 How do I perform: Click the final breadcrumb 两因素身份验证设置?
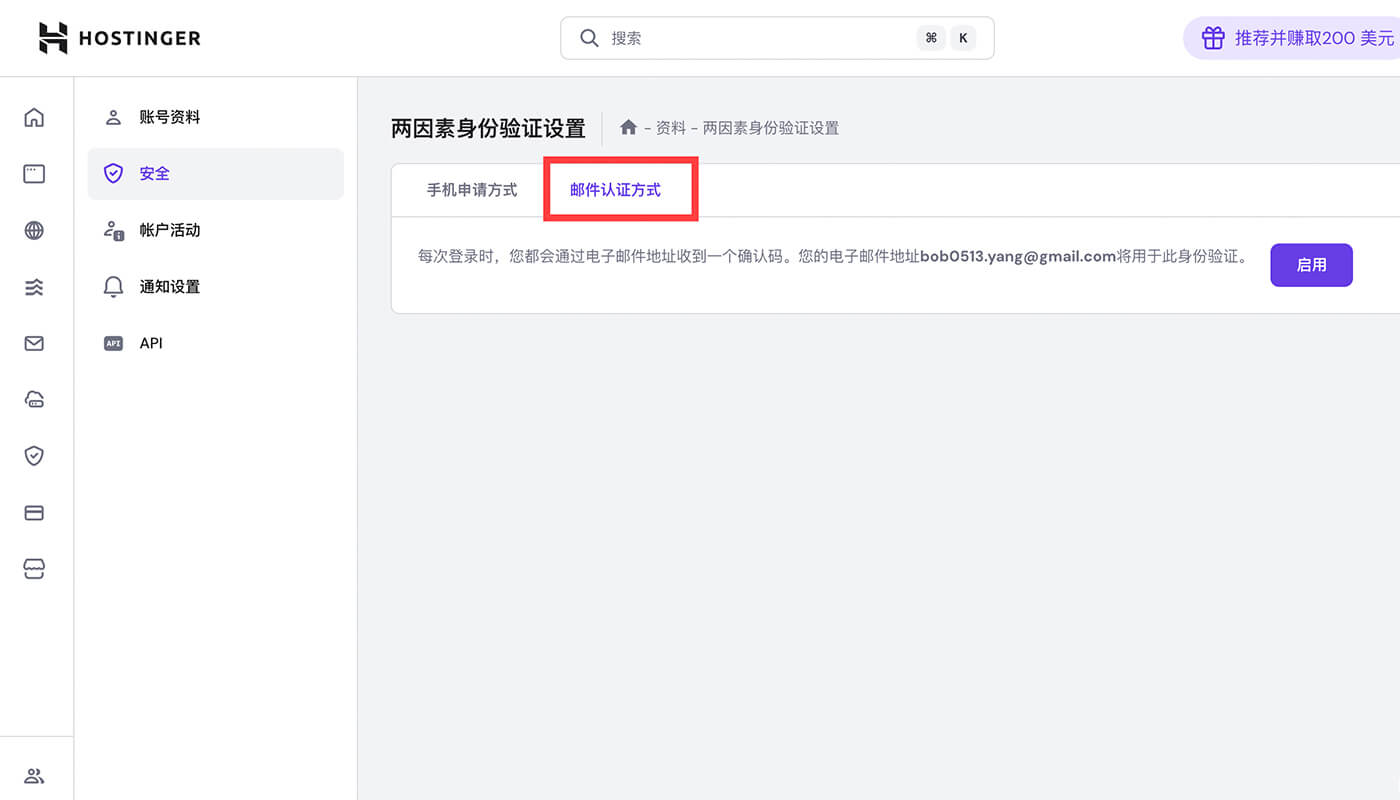tap(771, 128)
